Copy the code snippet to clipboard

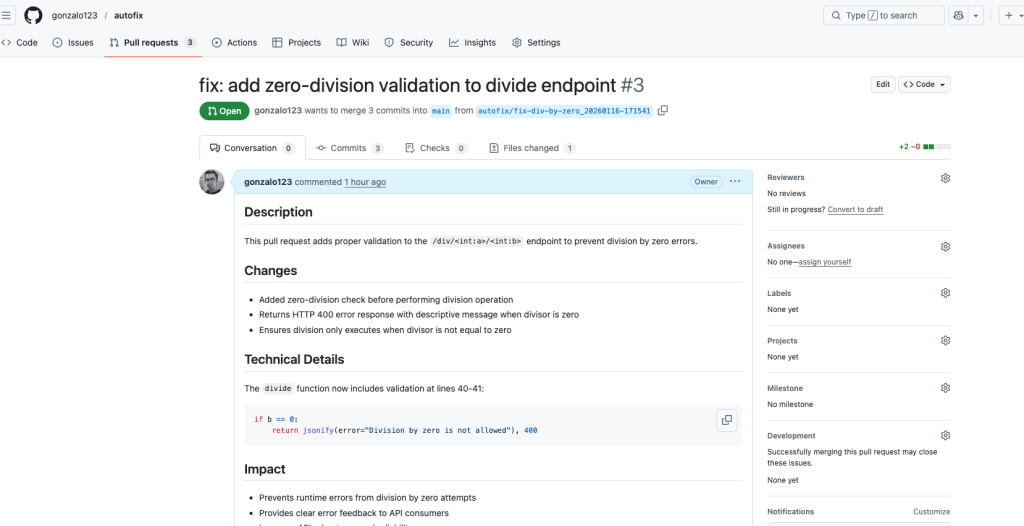[x=726, y=420]
